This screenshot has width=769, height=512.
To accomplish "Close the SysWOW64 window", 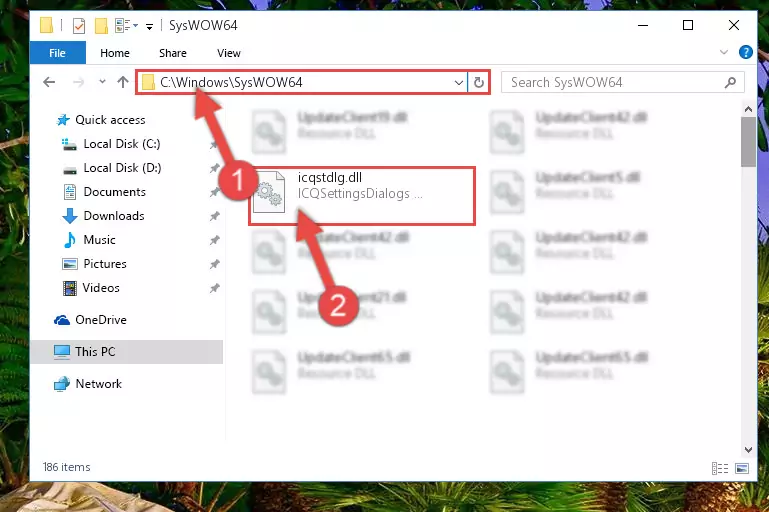I will click(x=734, y=25).
